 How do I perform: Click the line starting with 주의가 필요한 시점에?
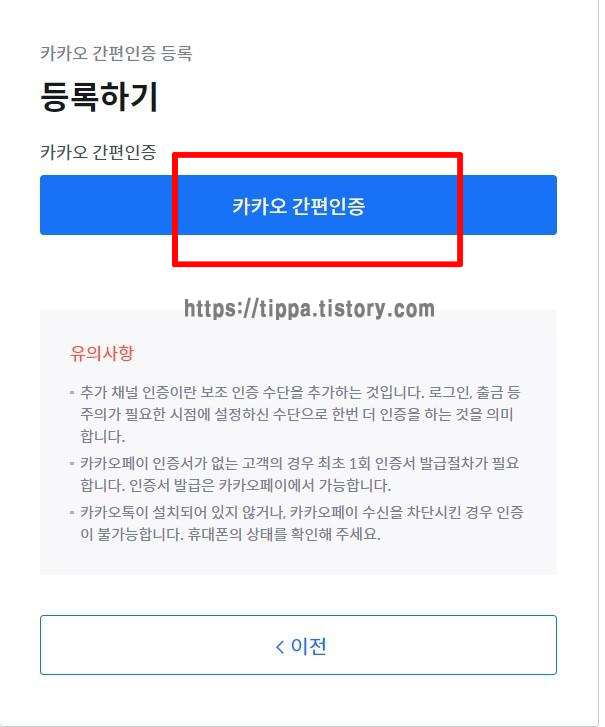click(x=297, y=414)
